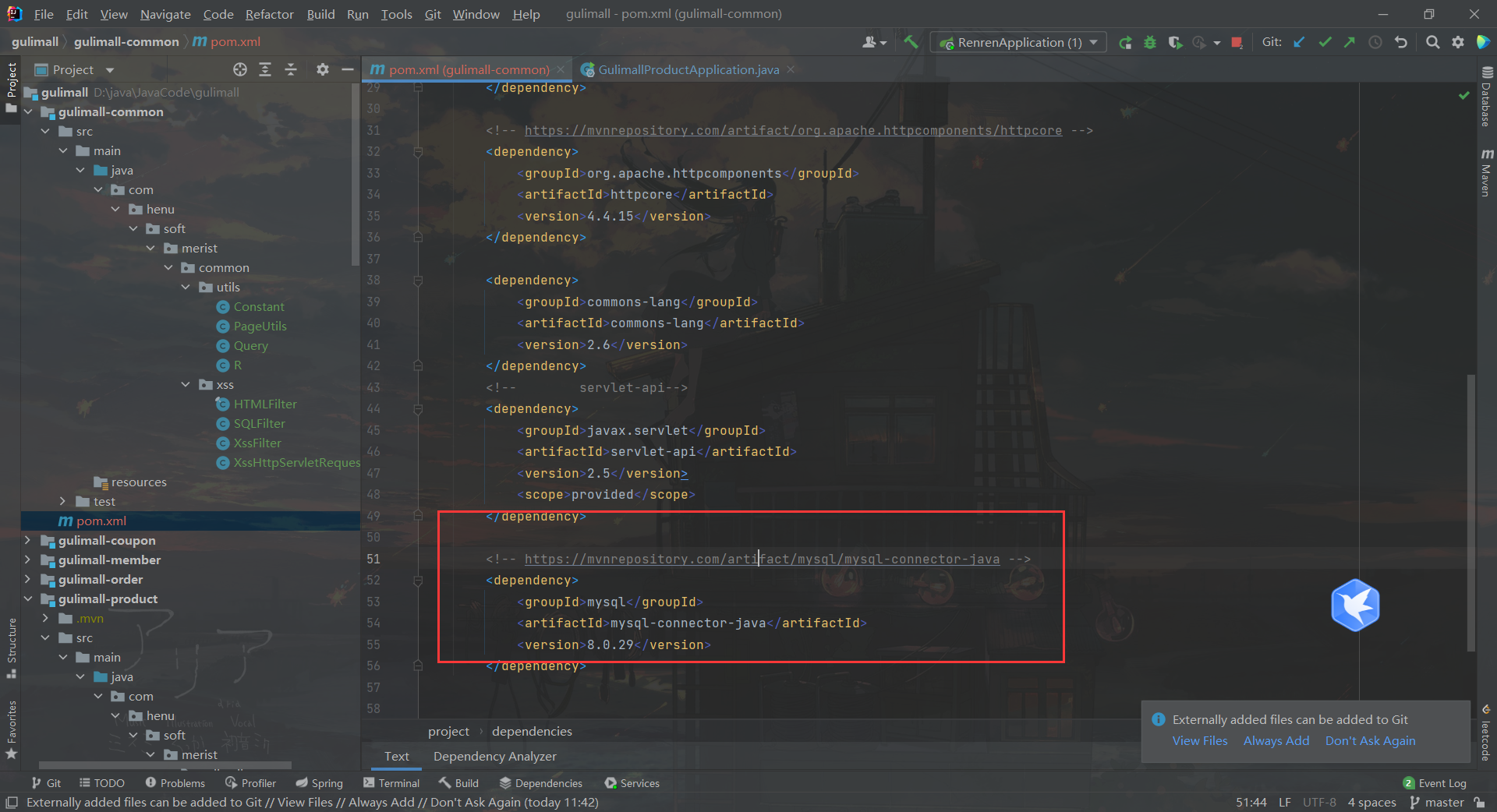Open the leetcode tool window
This screenshot has height=812, width=1497.
tap(1486, 733)
